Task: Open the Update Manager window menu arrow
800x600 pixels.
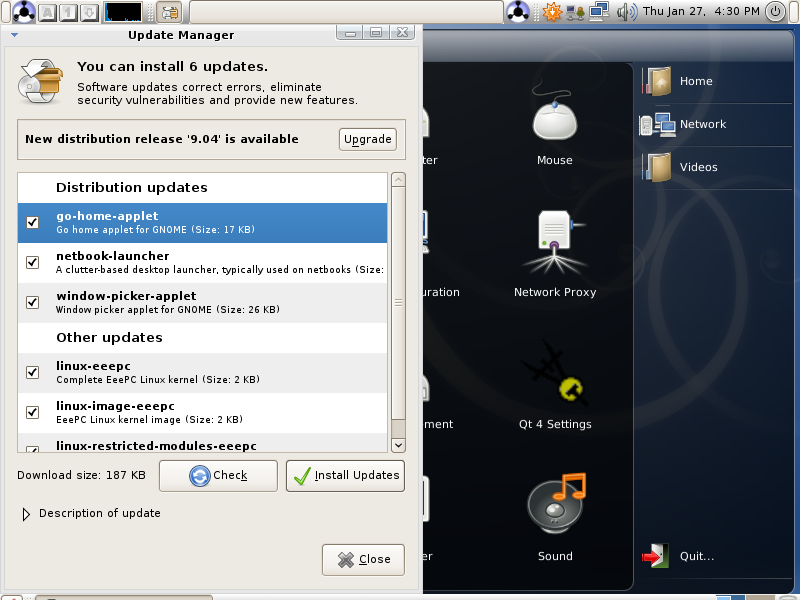Action: [14, 35]
